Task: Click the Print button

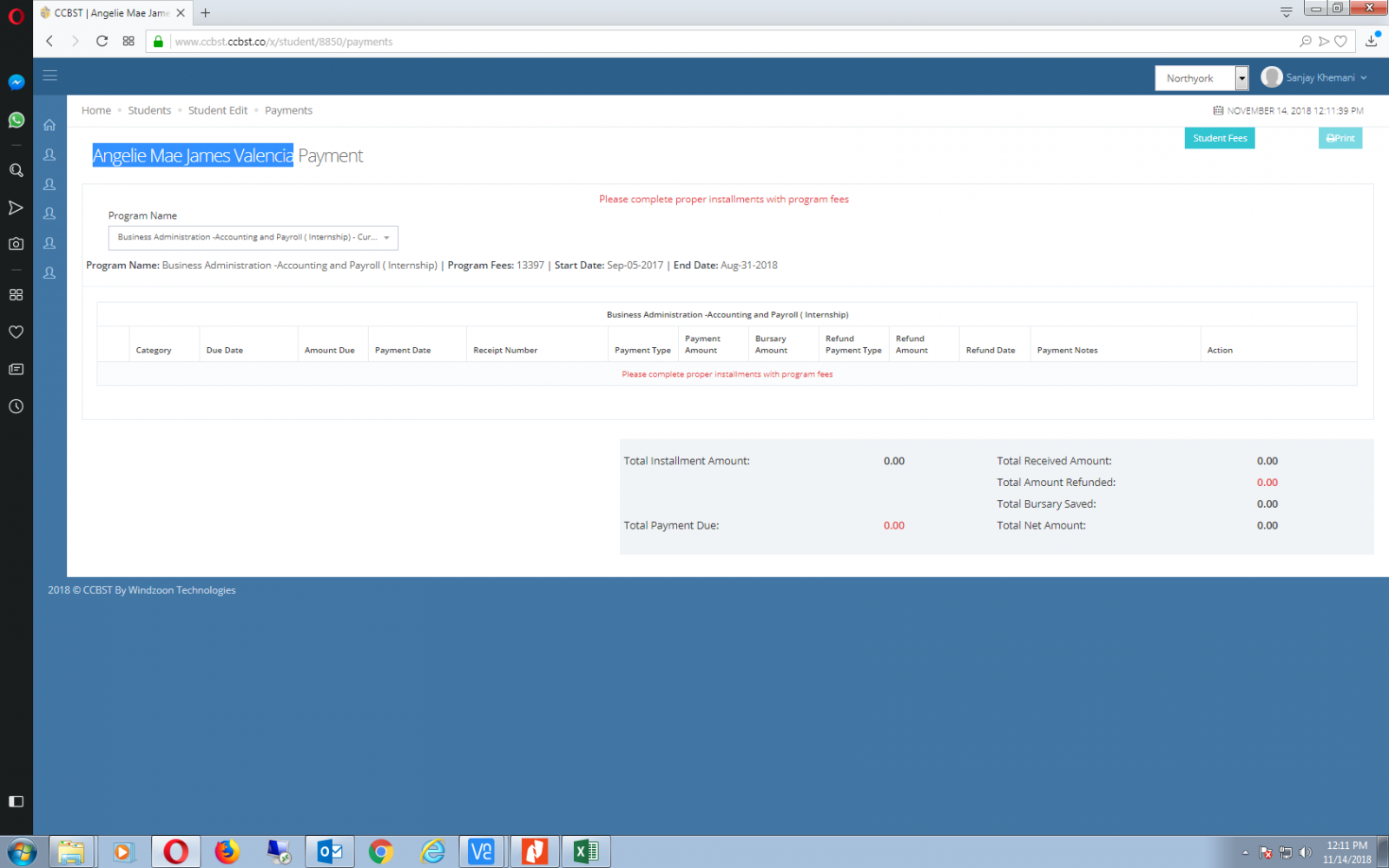Action: pyautogui.click(x=1340, y=138)
